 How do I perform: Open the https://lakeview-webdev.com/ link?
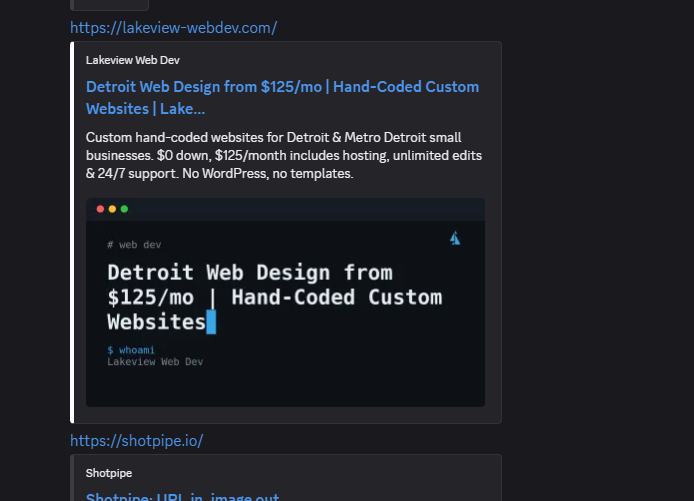[174, 28]
